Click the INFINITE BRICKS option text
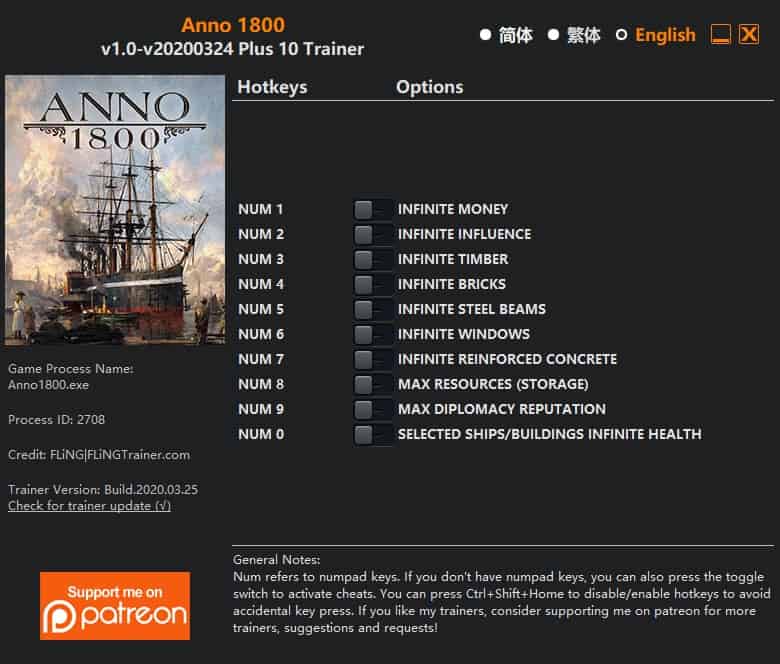 [x=452, y=285]
